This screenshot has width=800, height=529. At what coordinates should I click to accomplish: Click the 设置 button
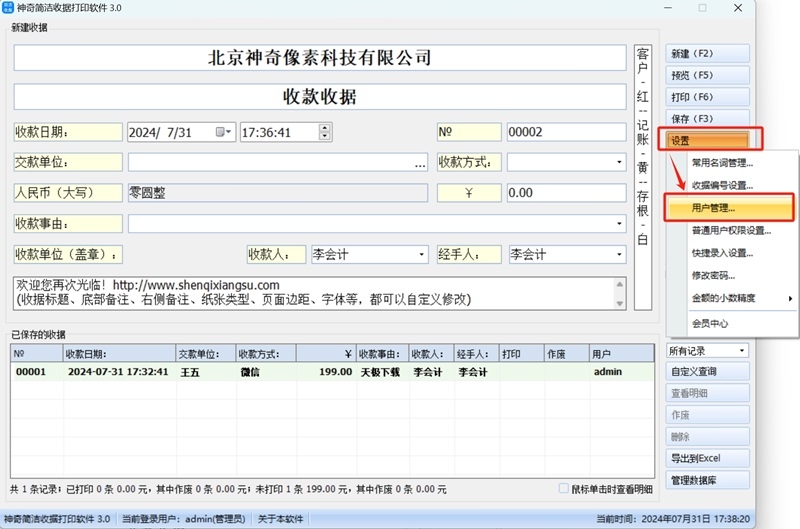point(707,140)
